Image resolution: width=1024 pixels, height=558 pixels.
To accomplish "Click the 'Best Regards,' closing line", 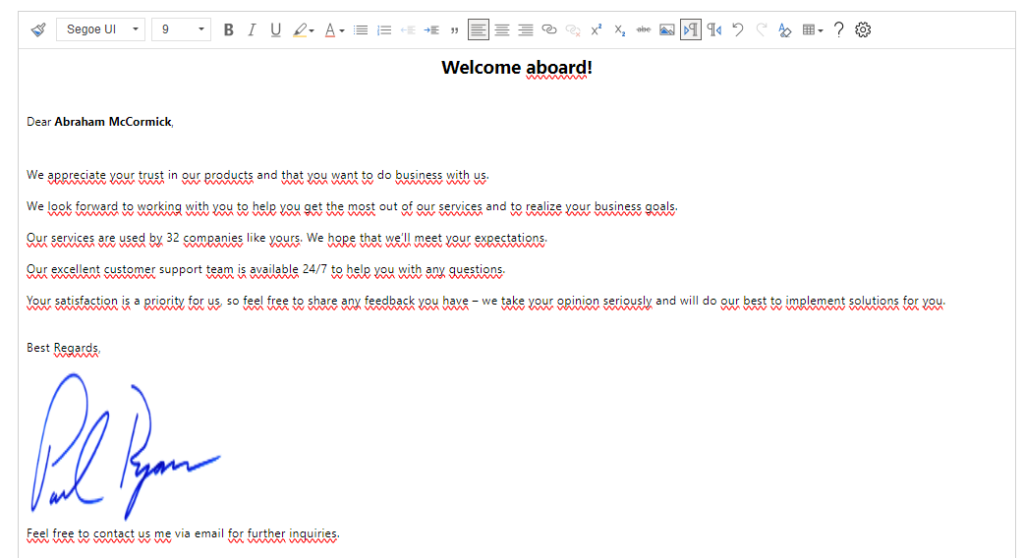I will pyautogui.click(x=63, y=348).
